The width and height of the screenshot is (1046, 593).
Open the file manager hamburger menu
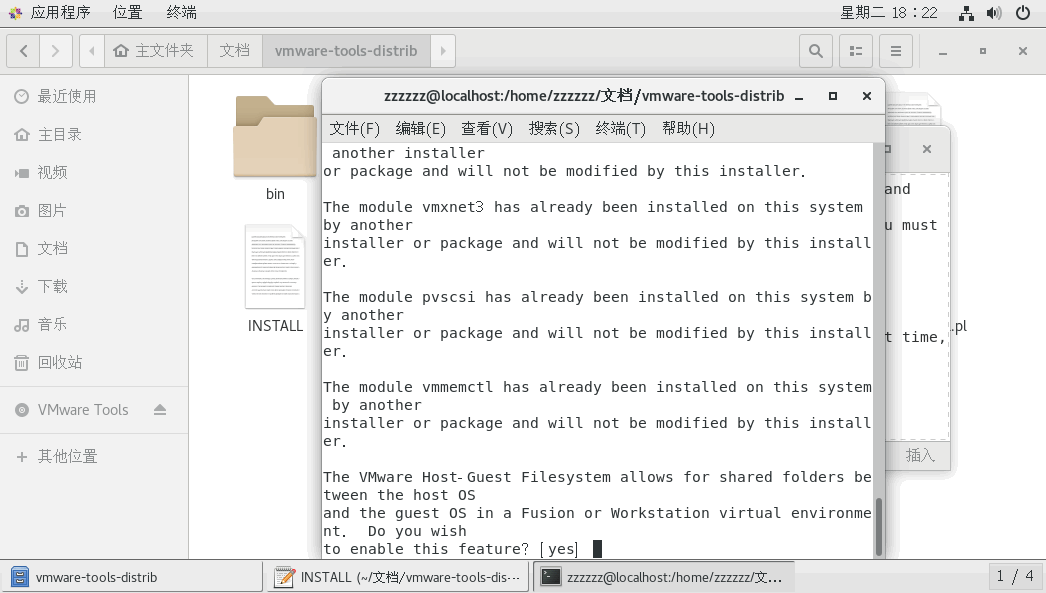click(896, 51)
